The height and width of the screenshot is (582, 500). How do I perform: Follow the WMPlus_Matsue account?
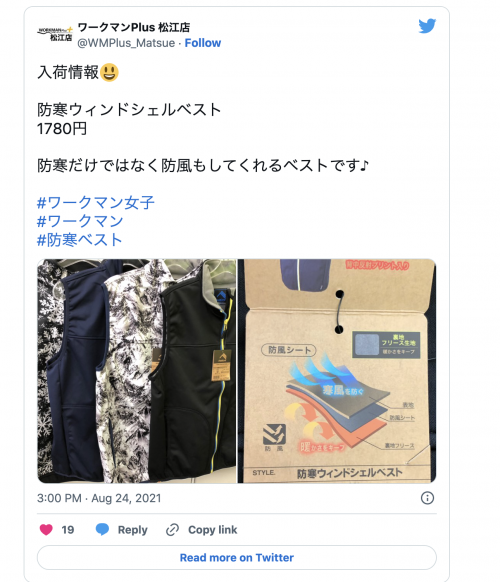click(203, 43)
